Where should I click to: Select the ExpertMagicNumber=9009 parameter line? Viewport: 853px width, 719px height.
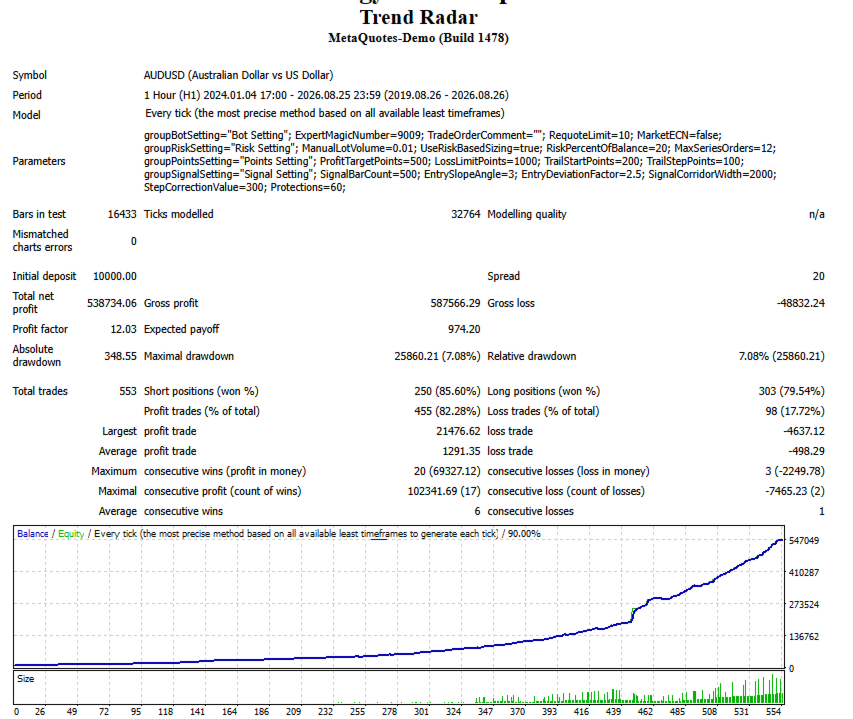432,135
